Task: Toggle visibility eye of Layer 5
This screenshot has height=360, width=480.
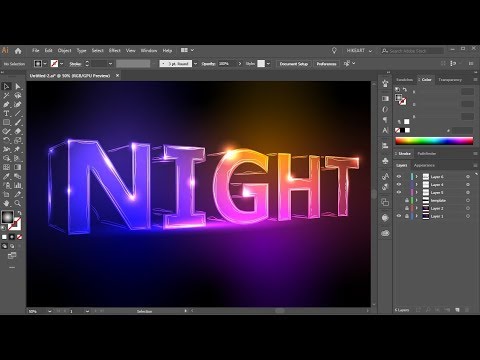Action: tap(399, 192)
